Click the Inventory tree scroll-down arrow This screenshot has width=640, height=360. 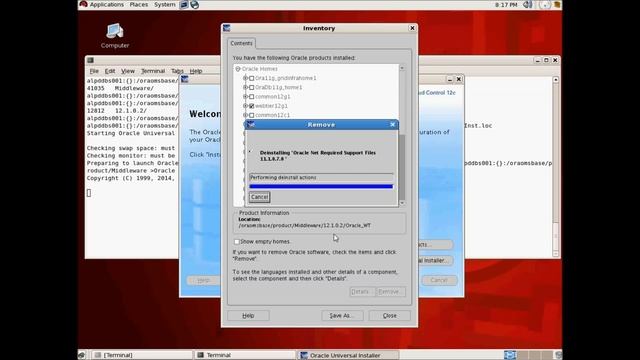402,203
